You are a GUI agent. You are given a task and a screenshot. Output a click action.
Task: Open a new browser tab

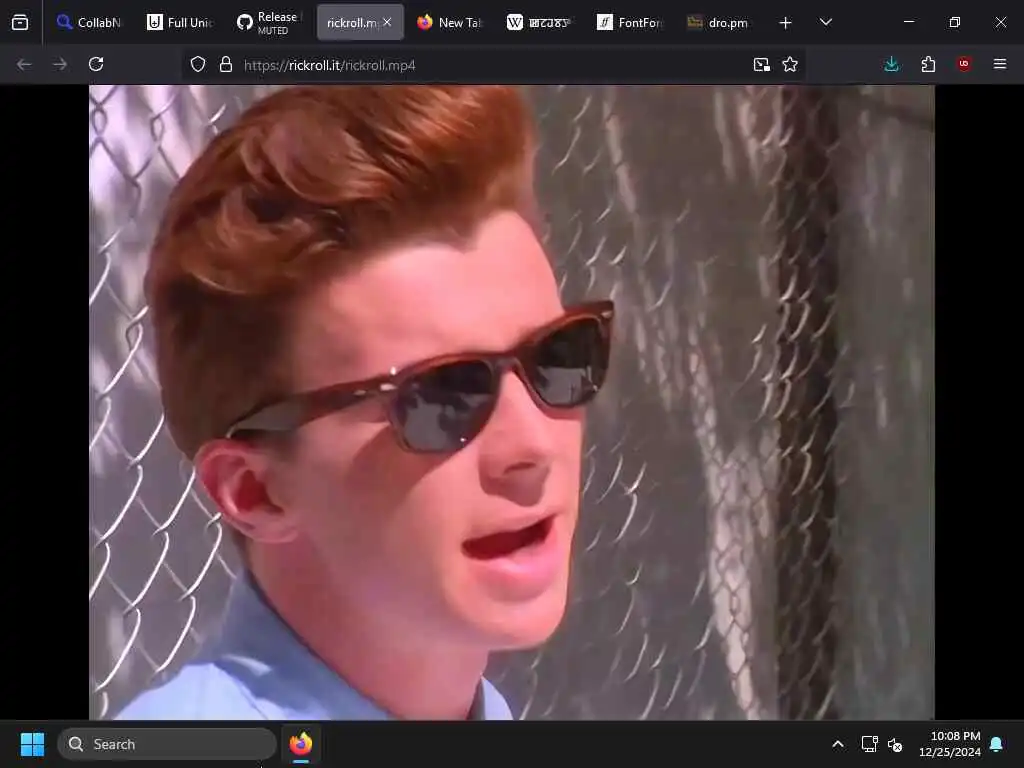tap(786, 23)
